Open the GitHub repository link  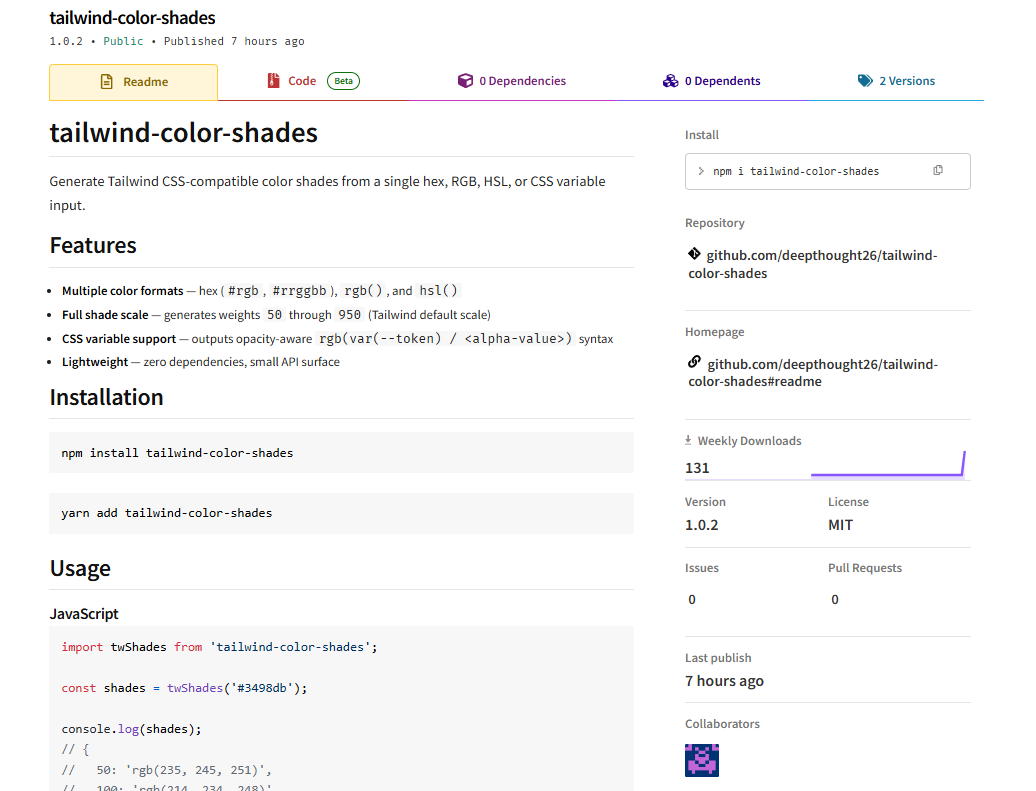point(813,264)
